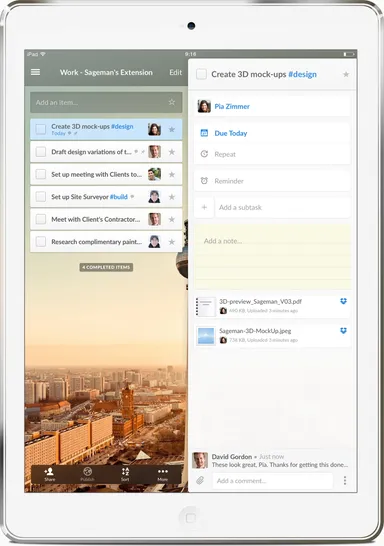Star the task in the detail header
This screenshot has height=546, width=384.
[x=346, y=74]
